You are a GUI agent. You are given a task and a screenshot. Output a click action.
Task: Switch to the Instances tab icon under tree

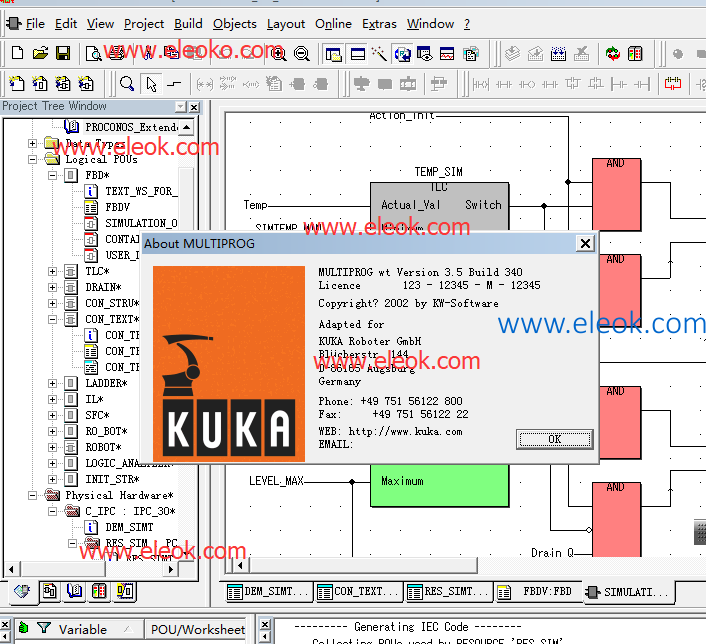click(125, 591)
